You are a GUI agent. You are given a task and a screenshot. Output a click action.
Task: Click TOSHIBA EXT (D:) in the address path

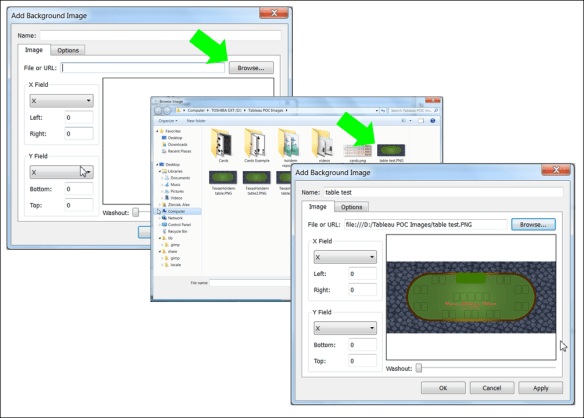click(x=226, y=110)
